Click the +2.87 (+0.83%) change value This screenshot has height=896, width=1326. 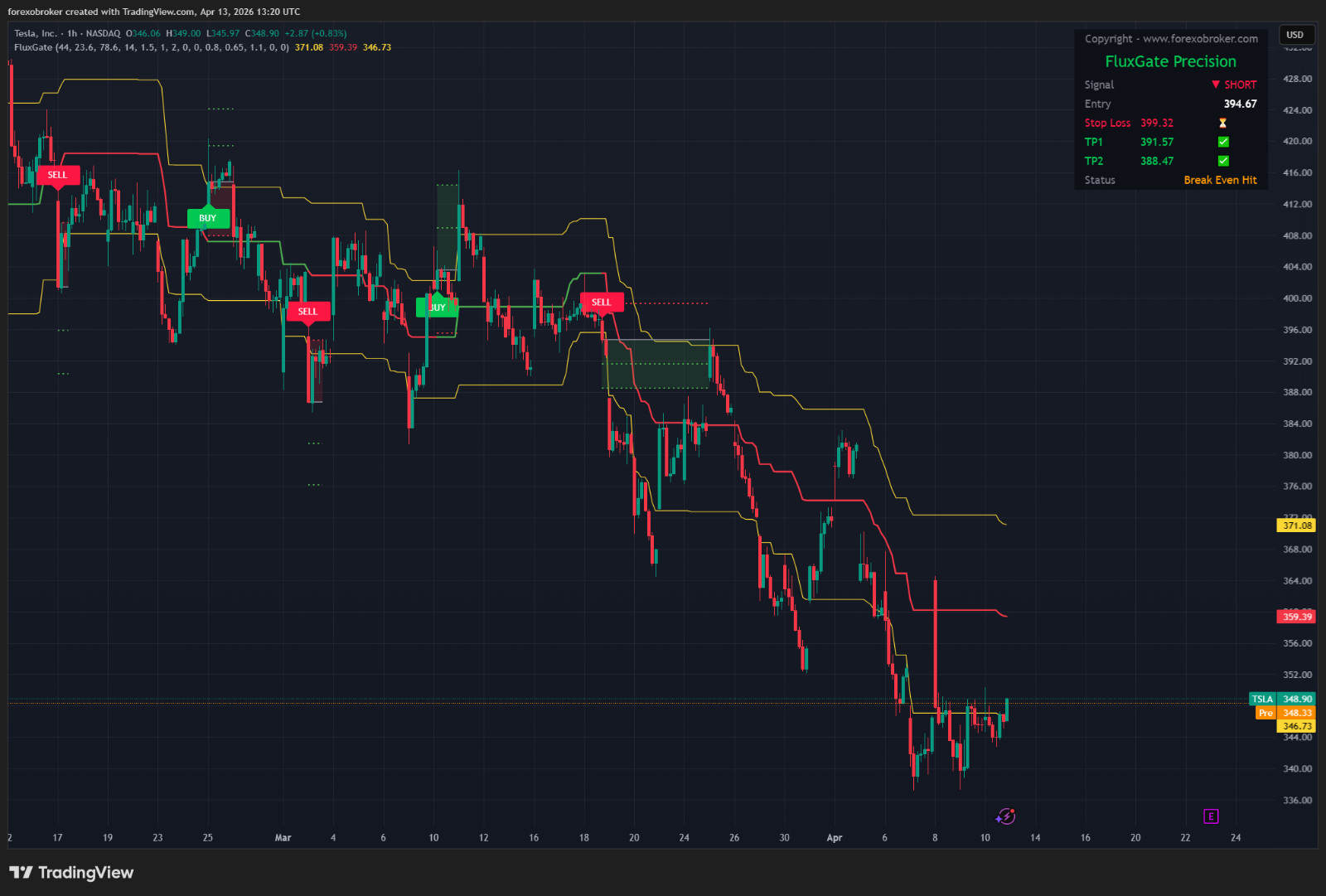pyautogui.click(x=316, y=33)
